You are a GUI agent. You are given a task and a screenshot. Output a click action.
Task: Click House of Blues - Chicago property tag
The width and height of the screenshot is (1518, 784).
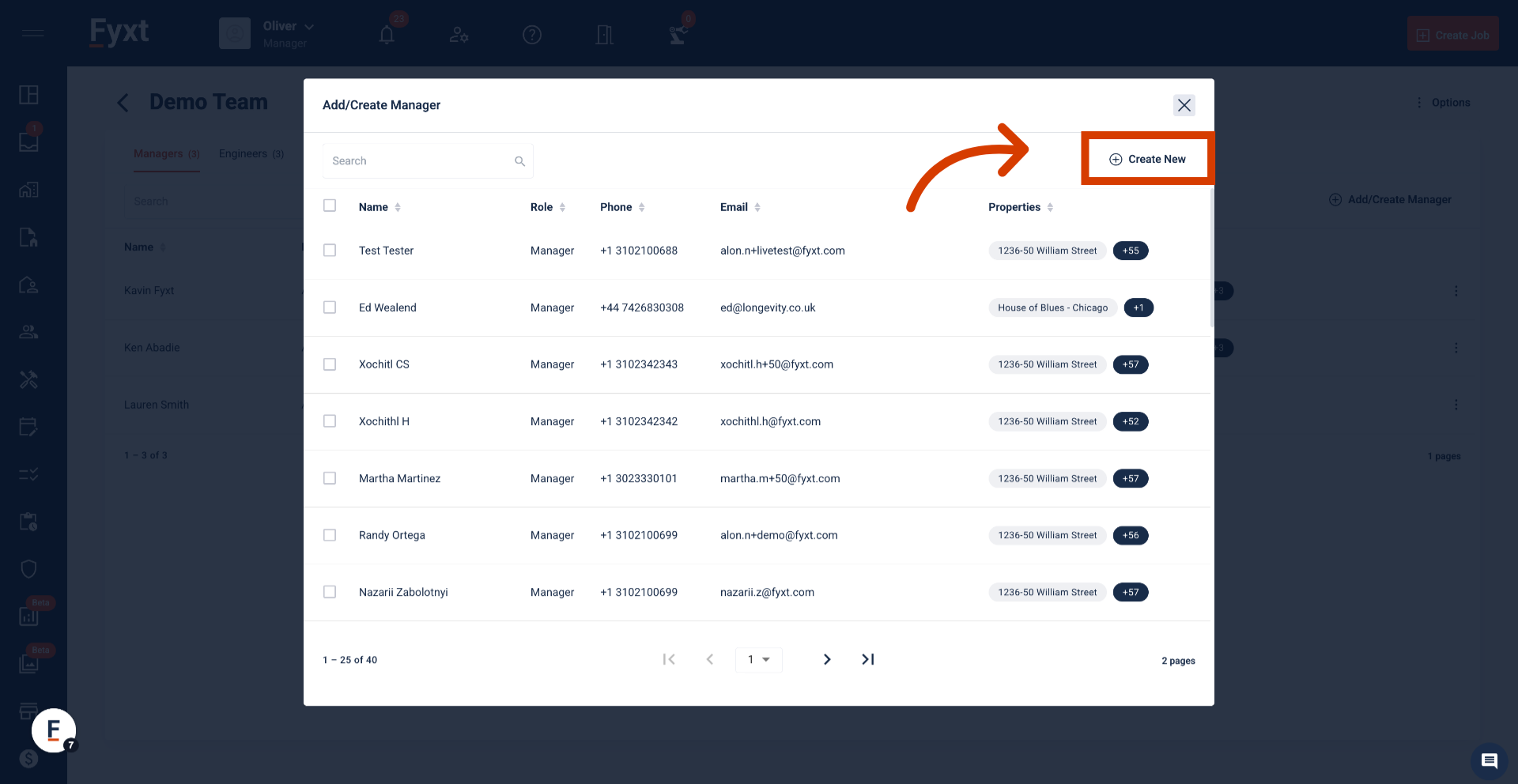(1052, 307)
